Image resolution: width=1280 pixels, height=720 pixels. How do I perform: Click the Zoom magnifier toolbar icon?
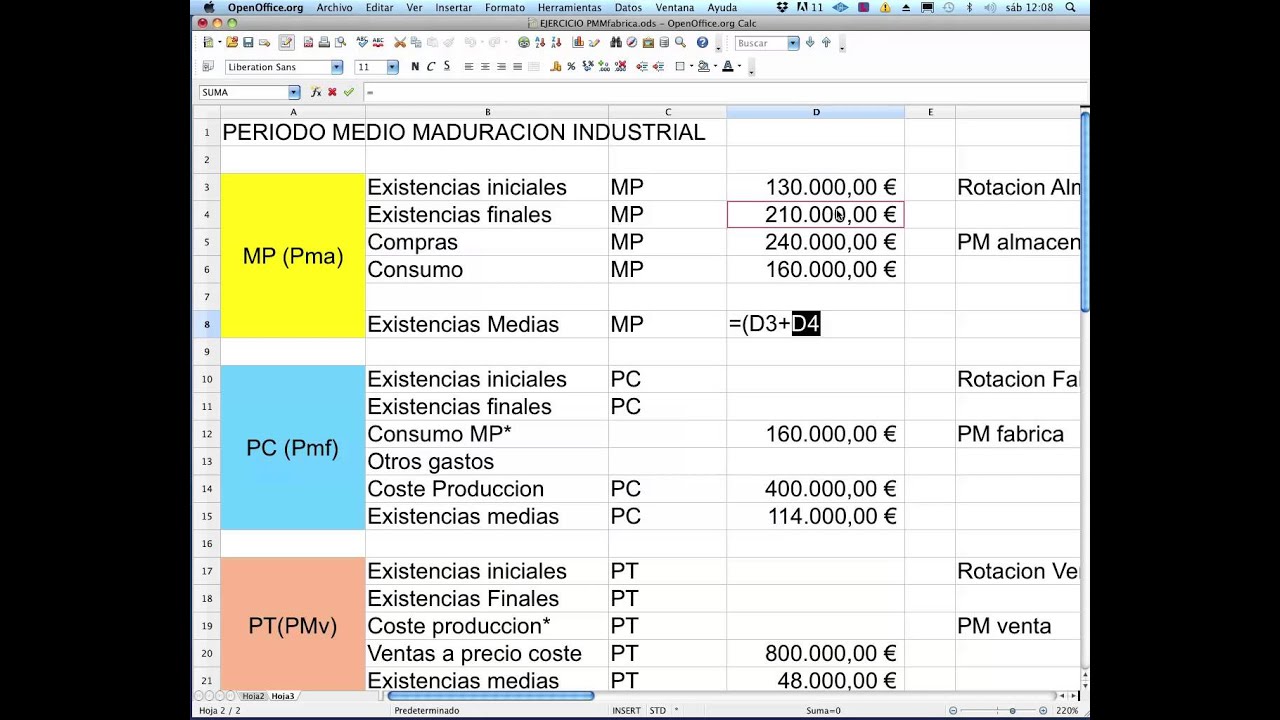click(x=680, y=43)
